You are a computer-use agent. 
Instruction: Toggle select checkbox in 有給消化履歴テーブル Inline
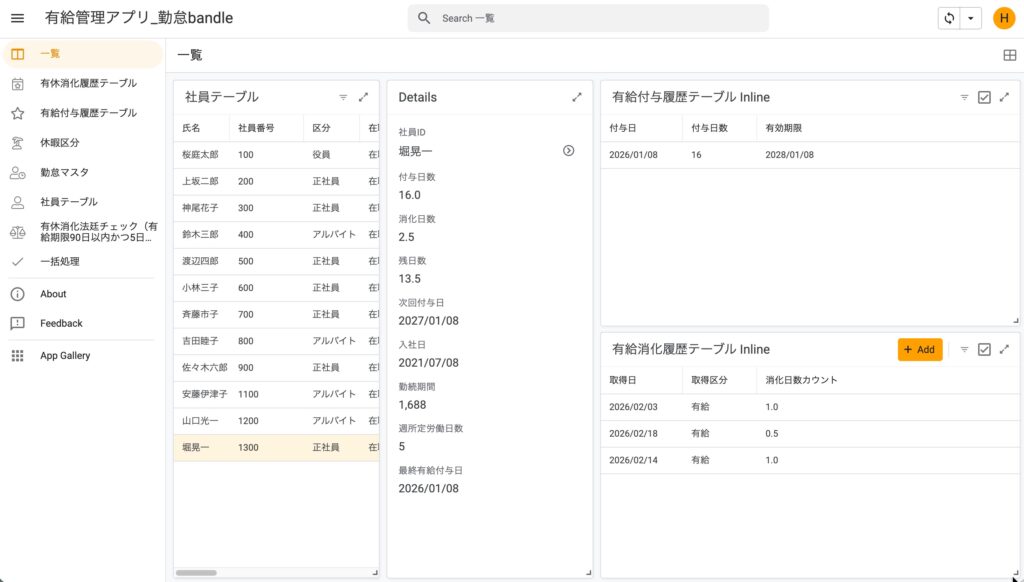click(984, 349)
